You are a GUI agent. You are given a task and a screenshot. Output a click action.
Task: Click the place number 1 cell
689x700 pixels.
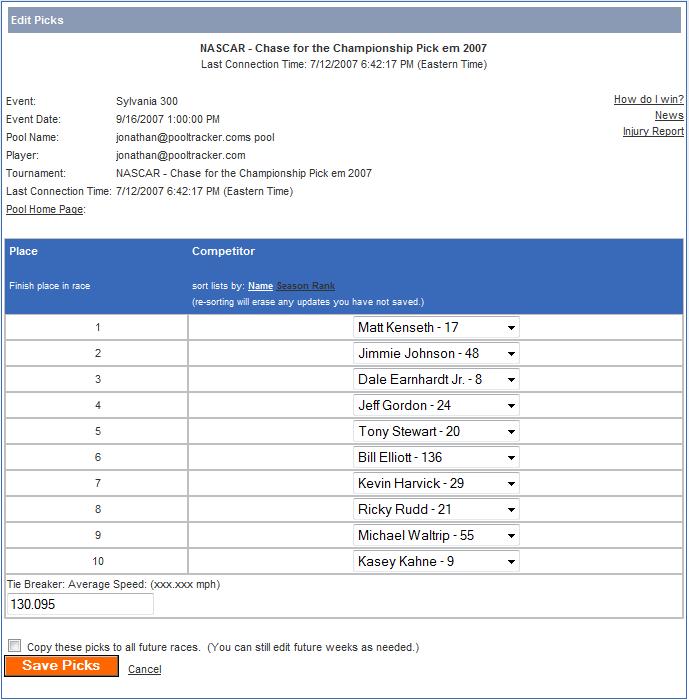click(x=97, y=327)
